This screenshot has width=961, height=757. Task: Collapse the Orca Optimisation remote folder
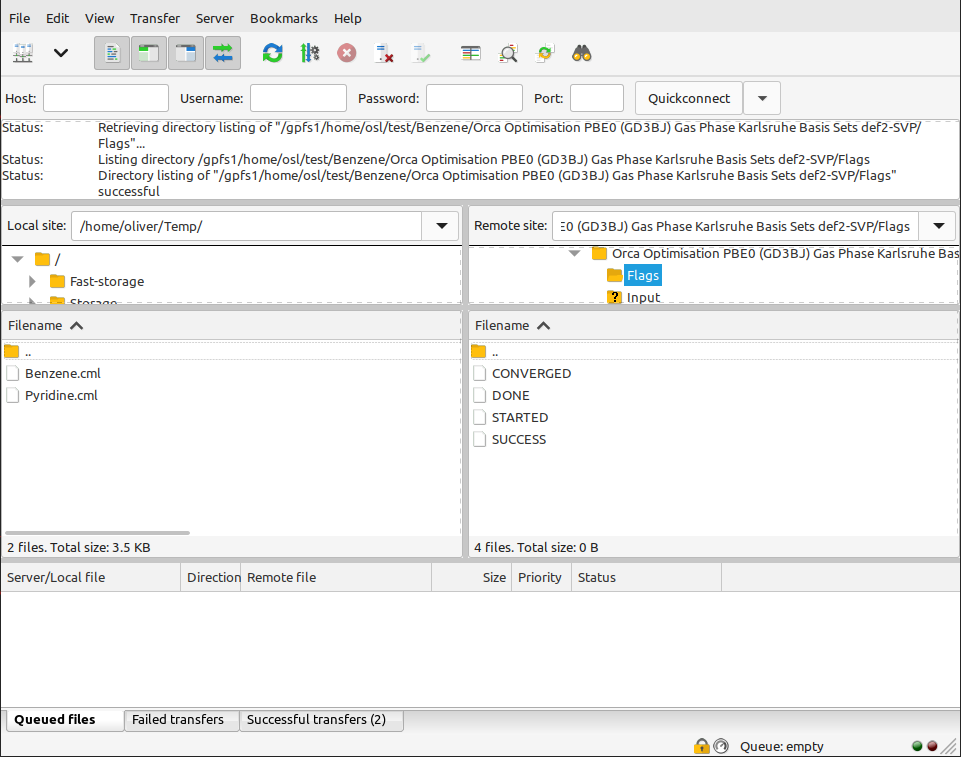(574, 253)
